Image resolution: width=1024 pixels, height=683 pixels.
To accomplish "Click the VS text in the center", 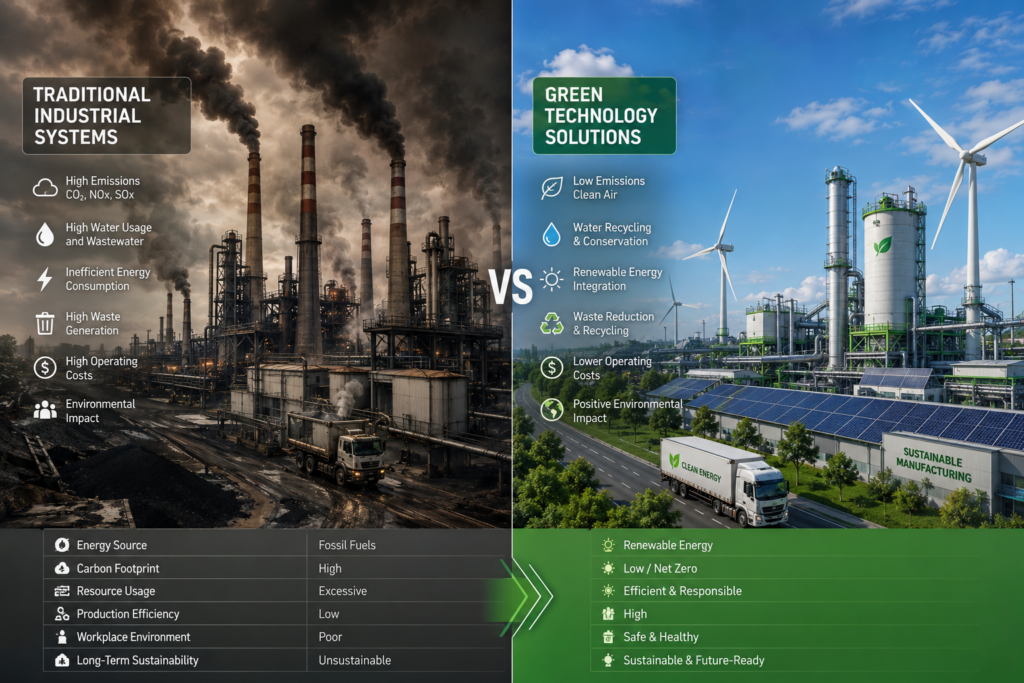I will coord(511,287).
